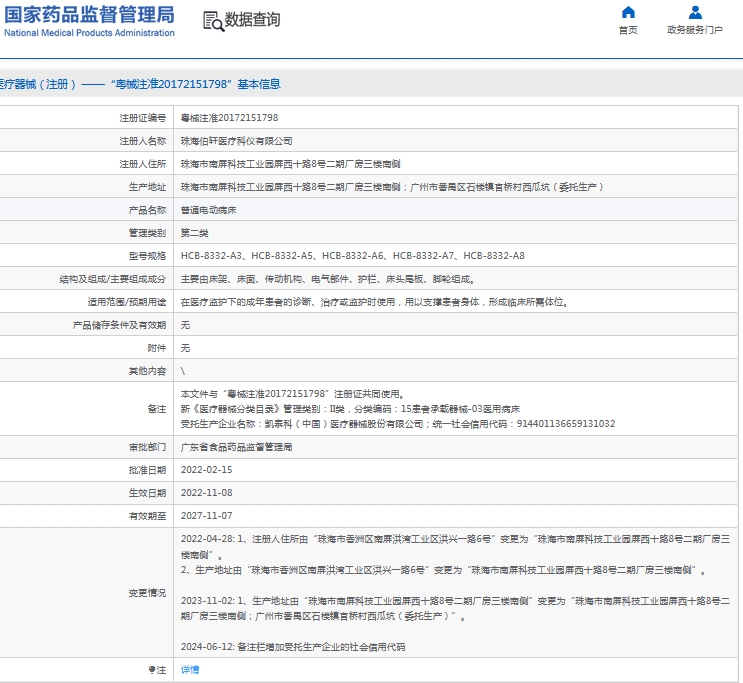Click the 备注 line mentioning 15患者承载器械-03医用病床
This screenshot has height=683, width=743.
(350, 409)
